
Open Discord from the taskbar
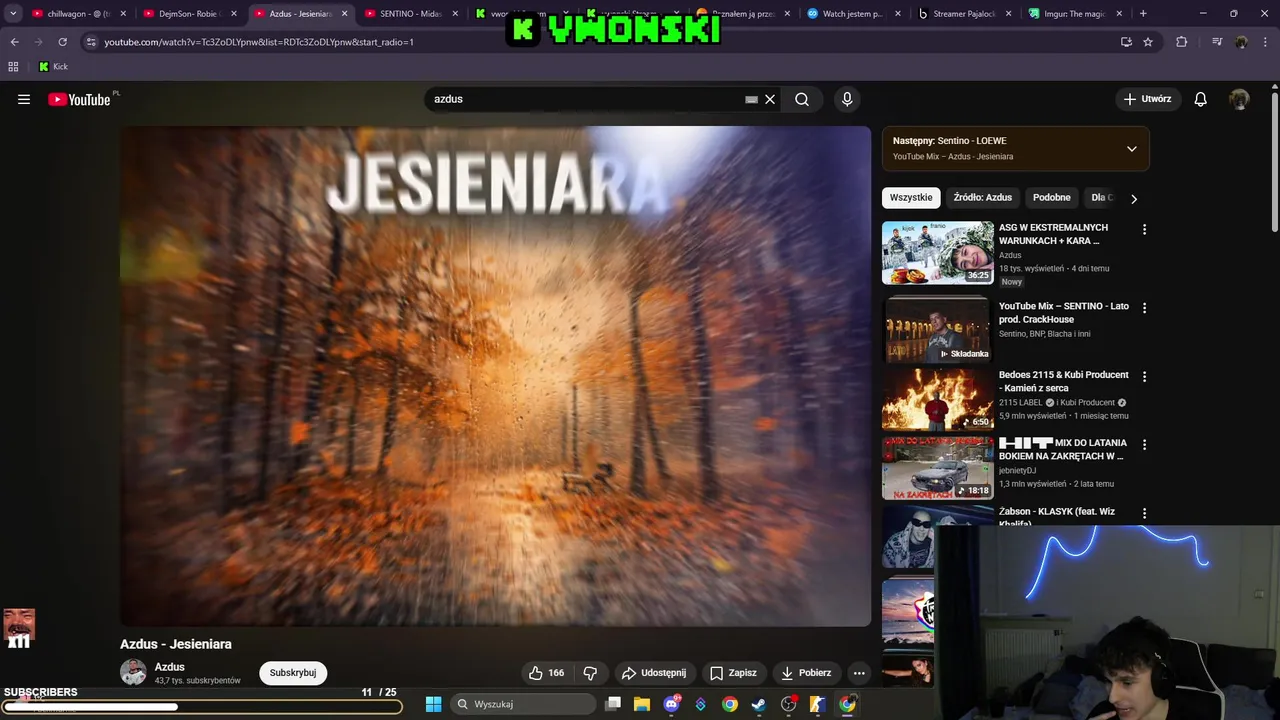pyautogui.click(x=672, y=704)
